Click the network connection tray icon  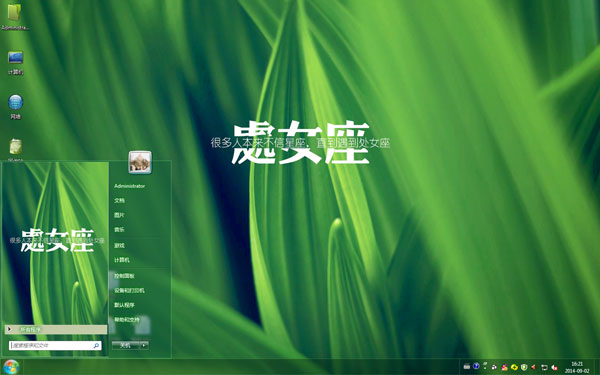coord(545,367)
